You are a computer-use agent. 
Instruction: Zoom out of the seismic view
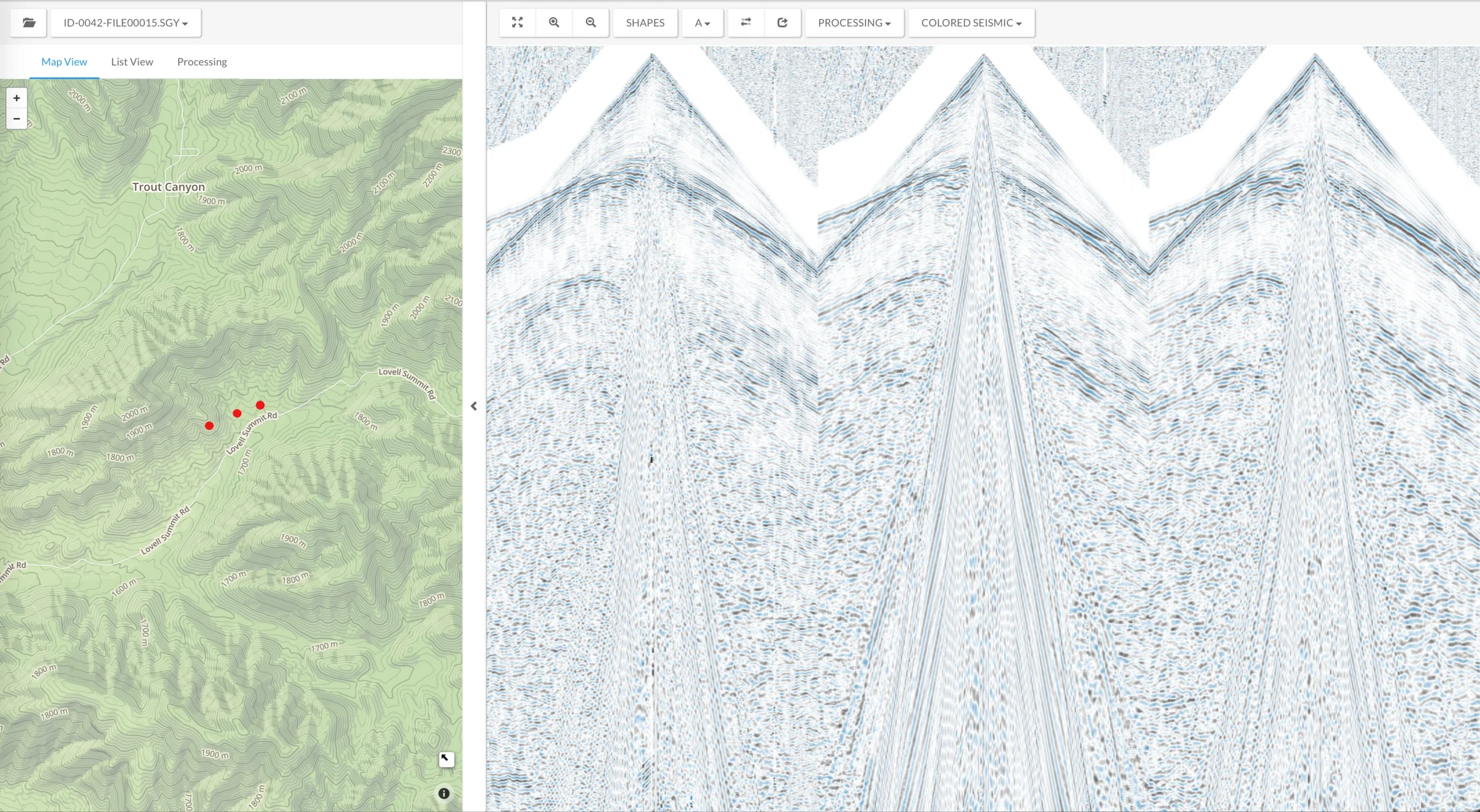pyautogui.click(x=591, y=22)
